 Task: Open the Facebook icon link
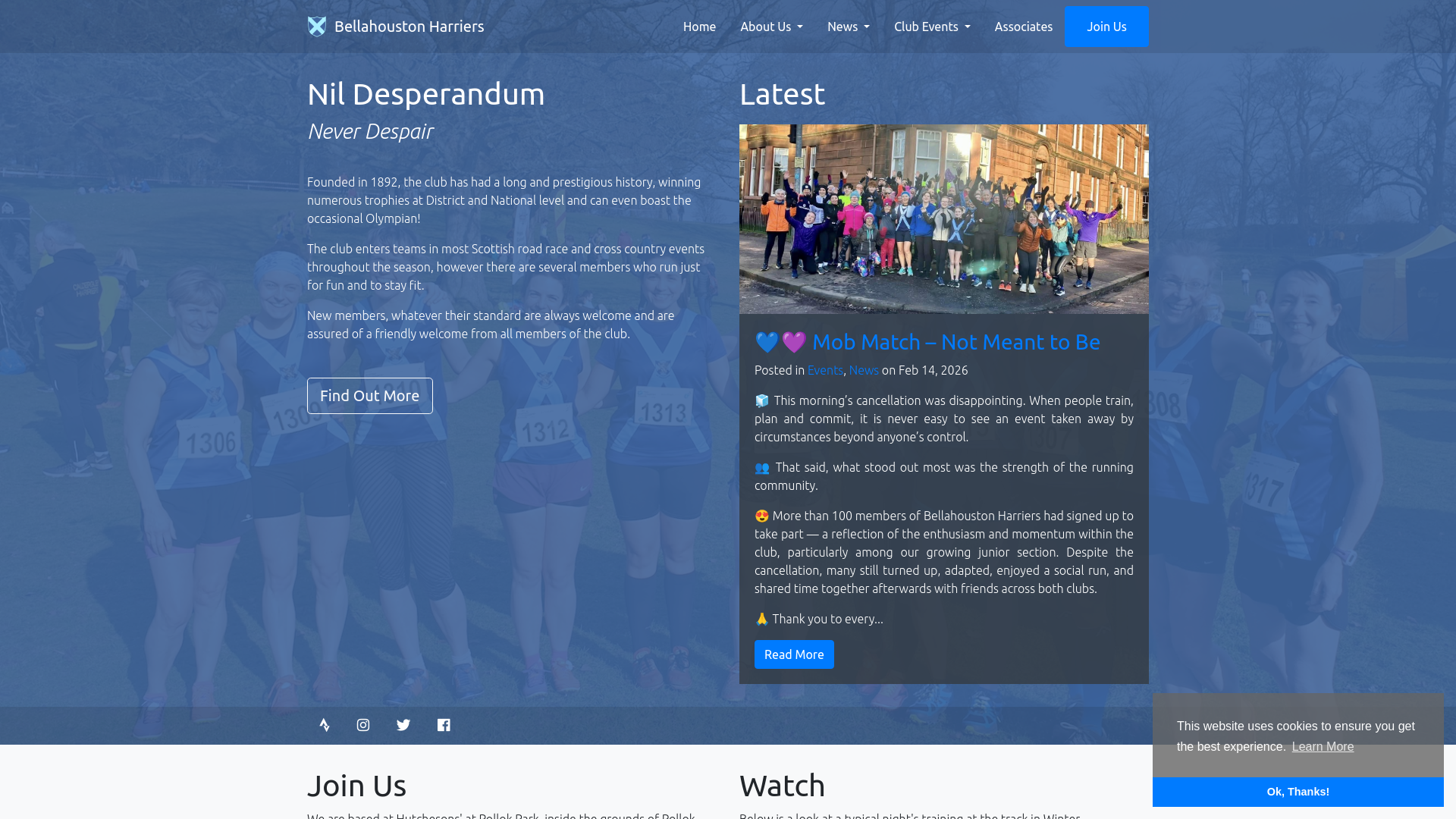[x=444, y=725]
